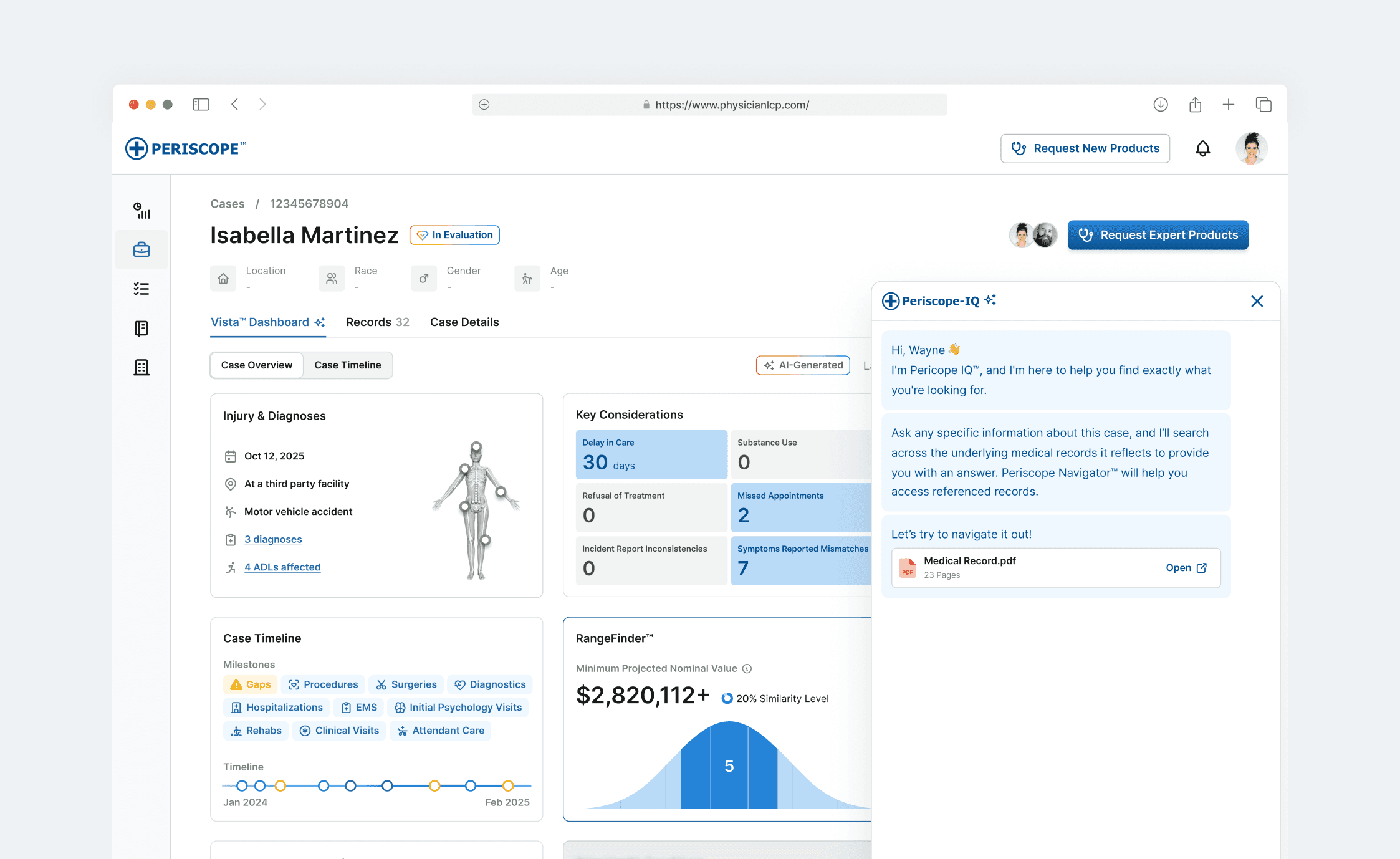Switch to Case Details tab

point(464,322)
